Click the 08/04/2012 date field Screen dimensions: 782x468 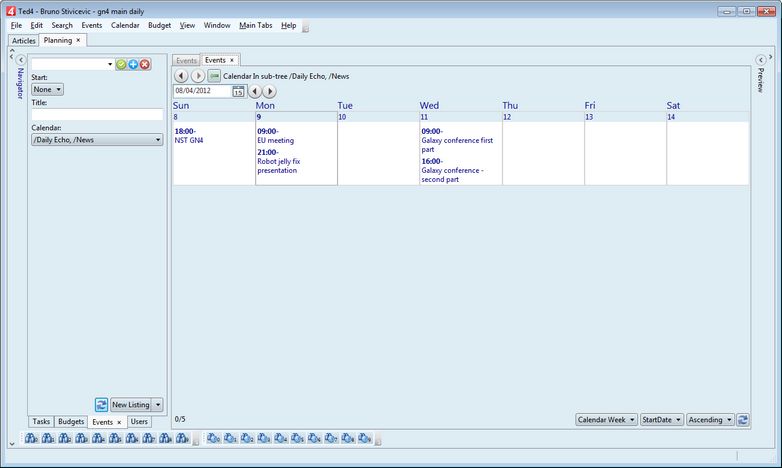pos(202,91)
